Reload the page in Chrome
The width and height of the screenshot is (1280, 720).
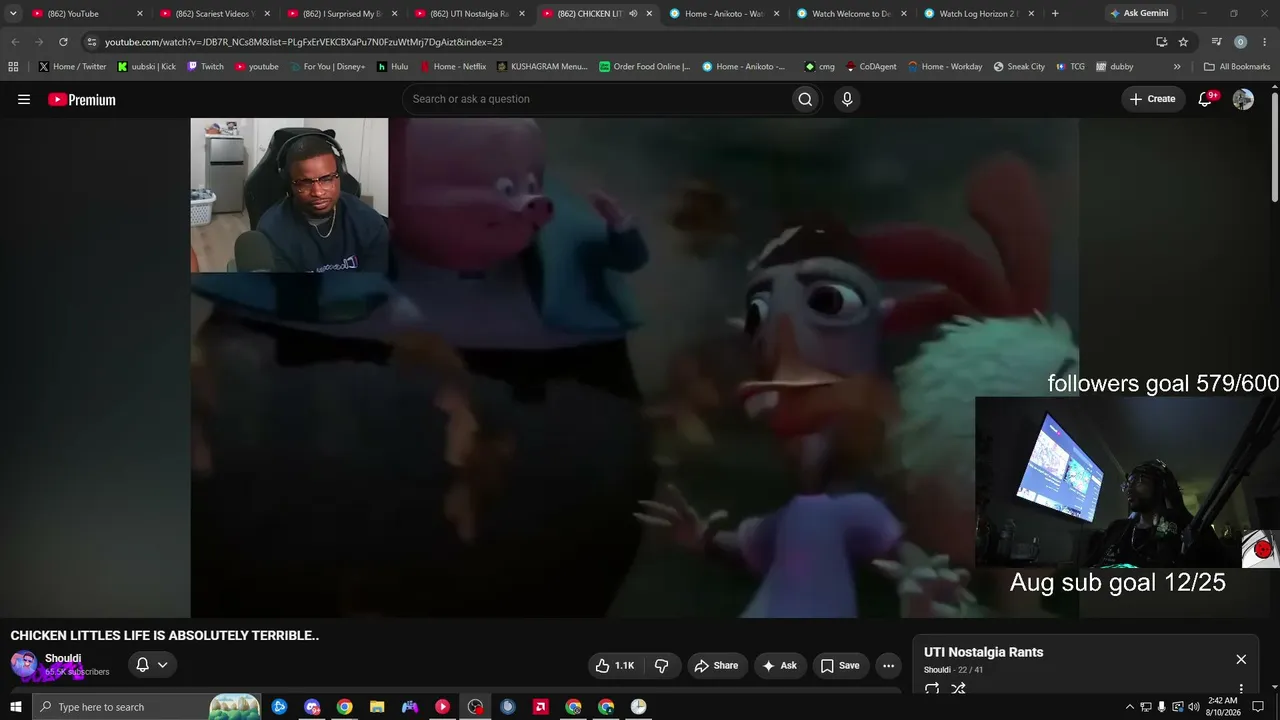coord(63,42)
